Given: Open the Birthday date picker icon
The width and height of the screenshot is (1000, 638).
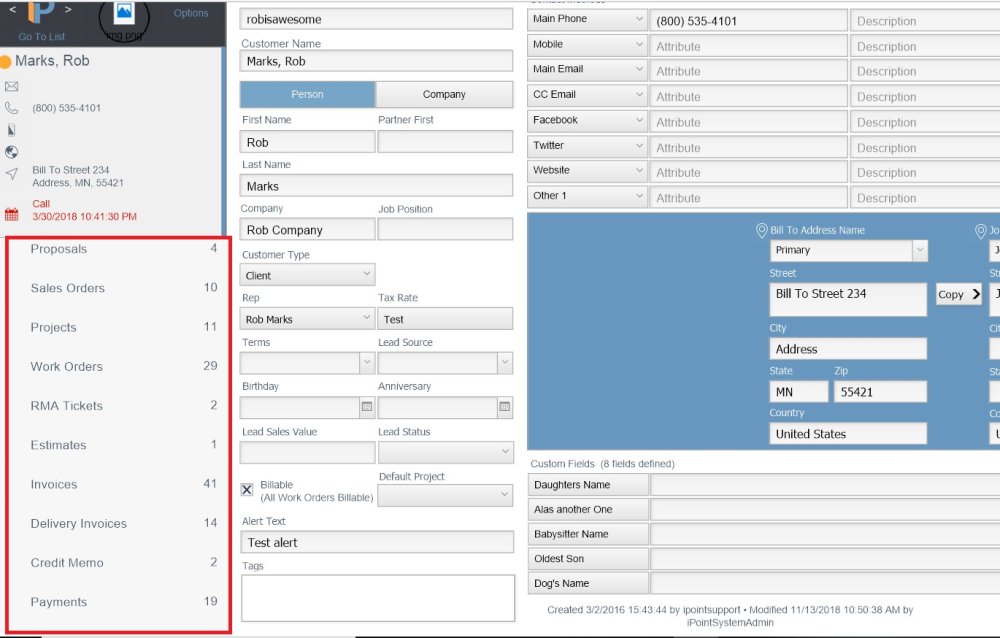Looking at the screenshot, I should click(x=366, y=407).
